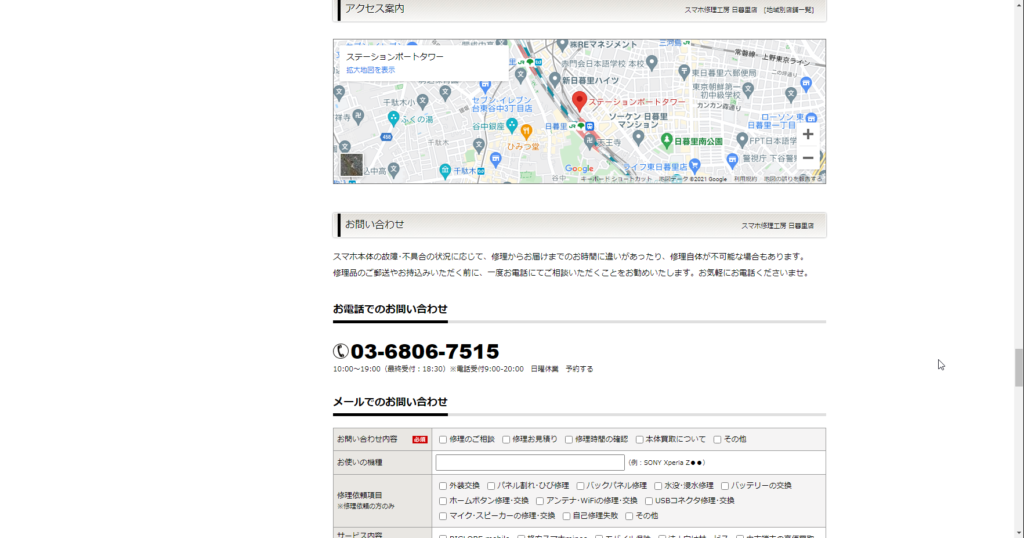
Task: Check アンテナ·WiFiの修理·交換 checkbox
Action: [x=539, y=501]
